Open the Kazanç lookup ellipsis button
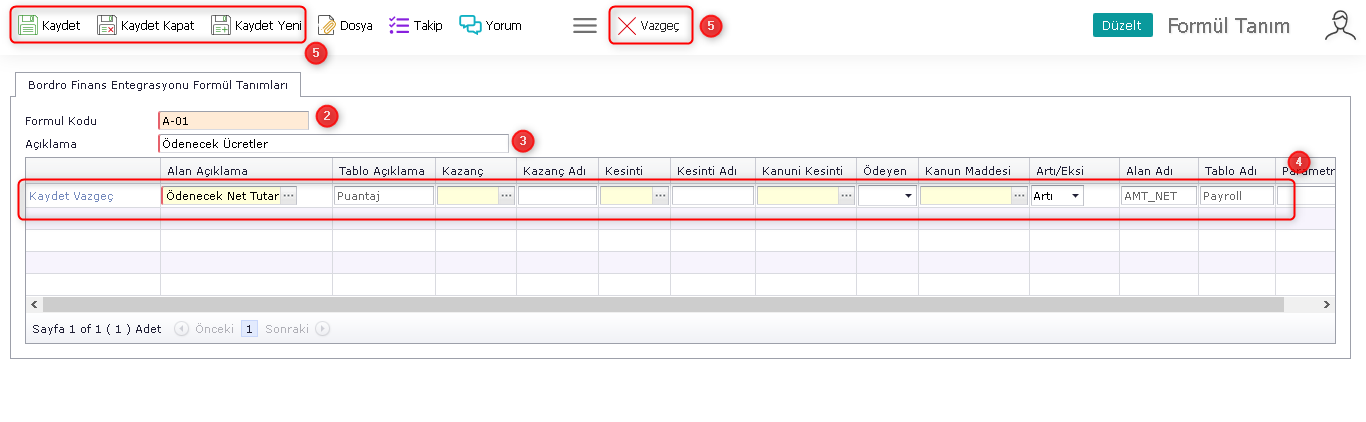The height and width of the screenshot is (422, 1366). [x=506, y=196]
